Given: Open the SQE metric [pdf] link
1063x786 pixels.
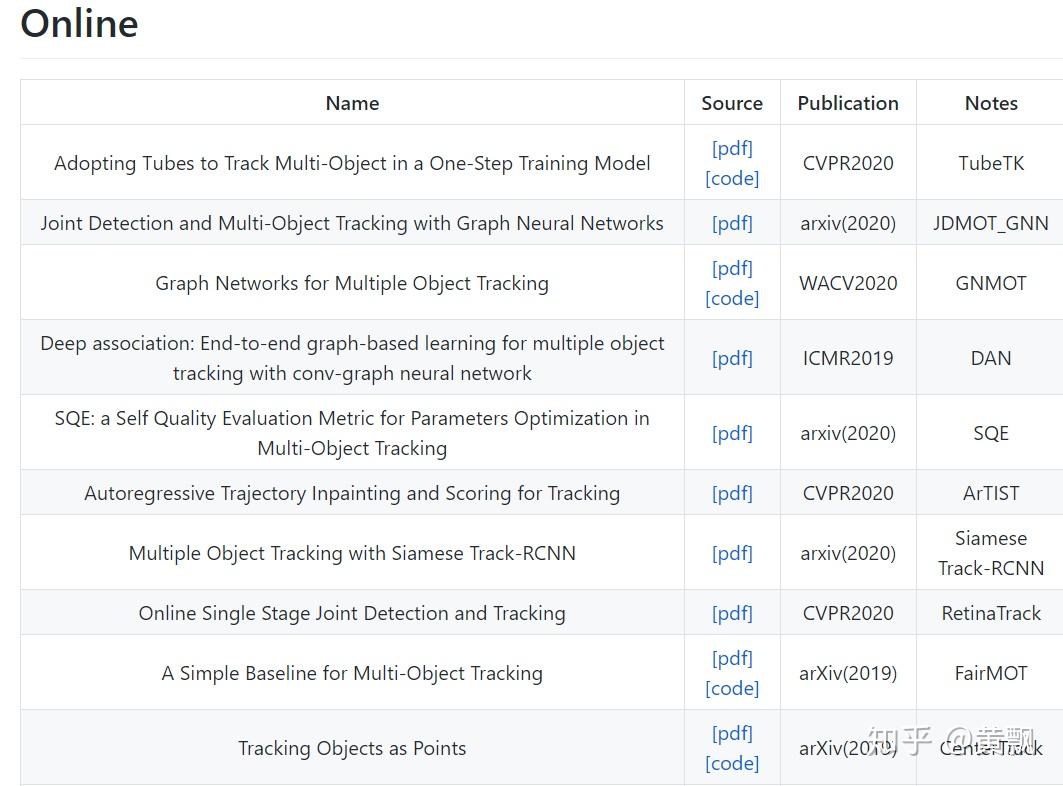Looking at the screenshot, I should (732, 433).
